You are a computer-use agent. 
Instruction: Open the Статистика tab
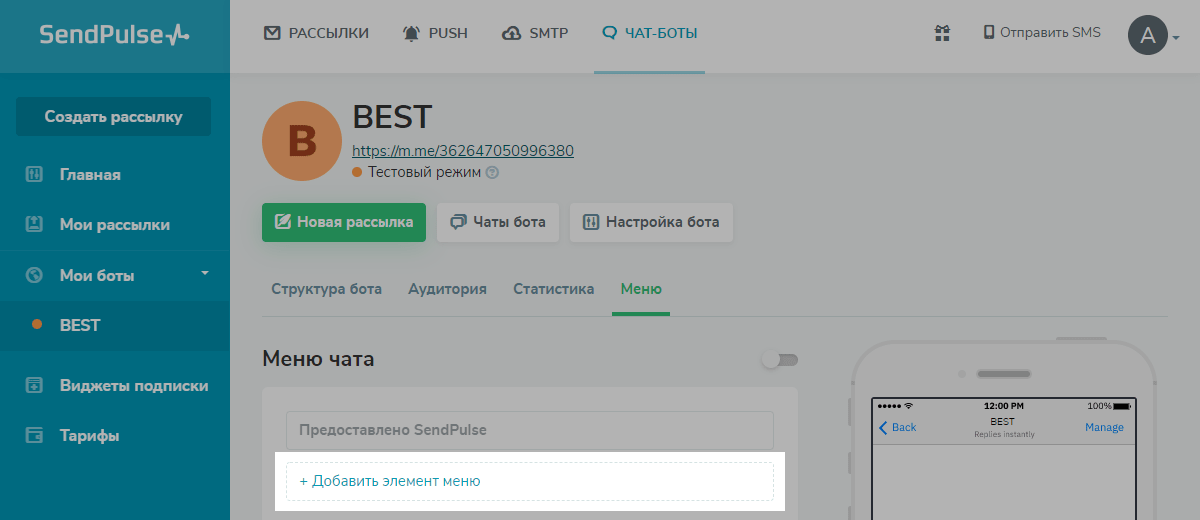tap(553, 289)
